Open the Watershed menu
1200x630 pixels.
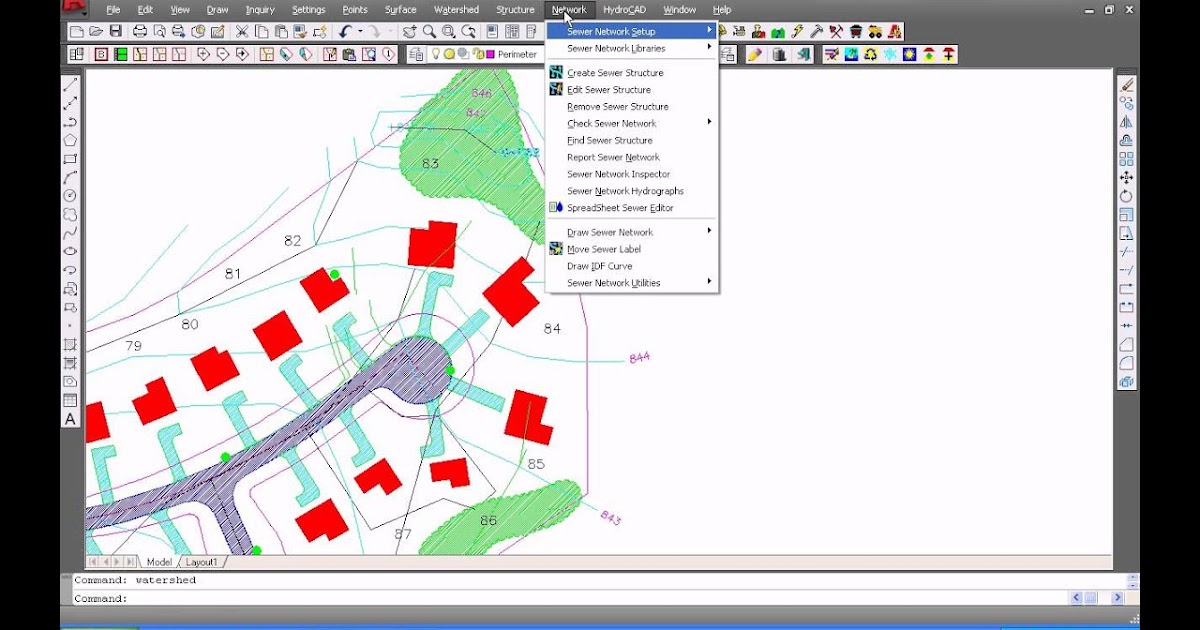coord(456,9)
